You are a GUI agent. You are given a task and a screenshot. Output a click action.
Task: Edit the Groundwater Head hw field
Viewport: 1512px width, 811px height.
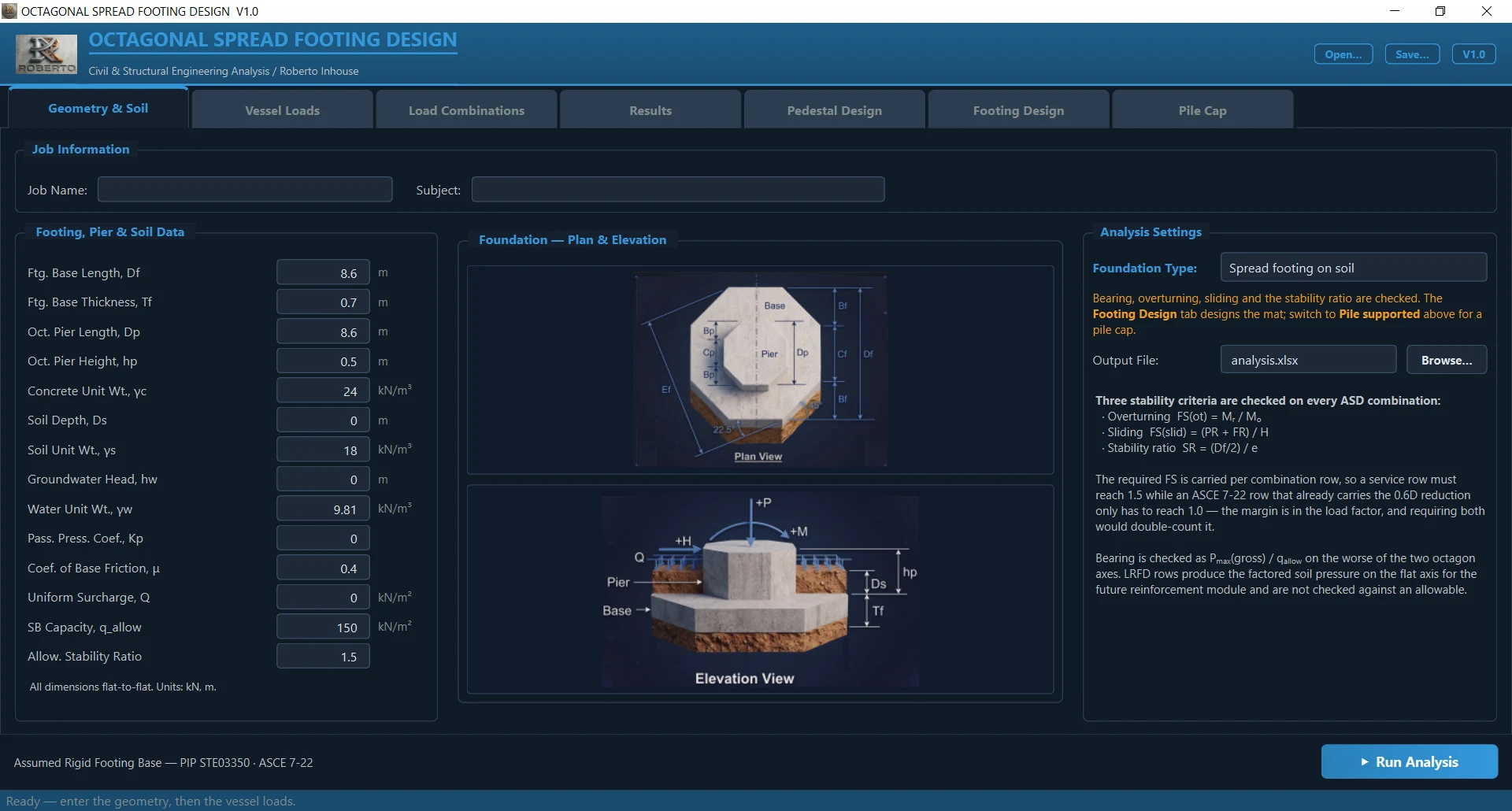click(323, 480)
